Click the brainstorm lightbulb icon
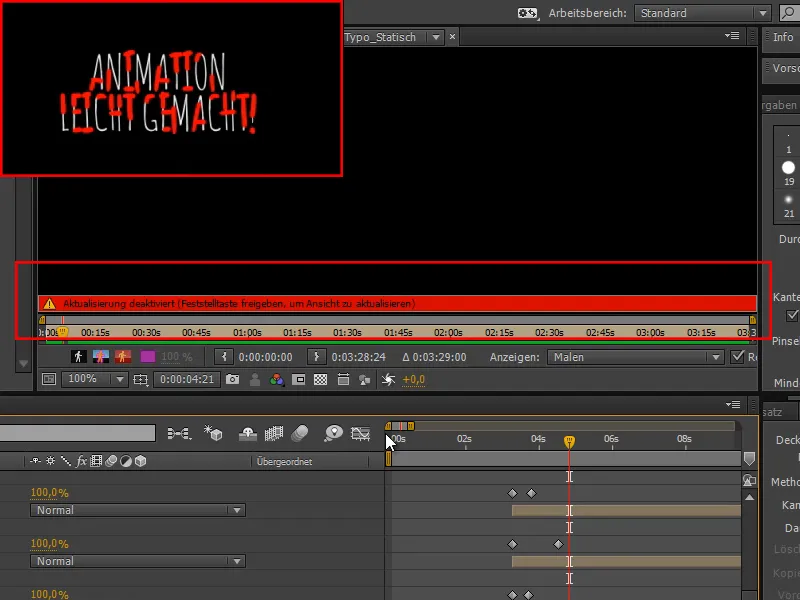The image size is (800, 600). [x=333, y=433]
